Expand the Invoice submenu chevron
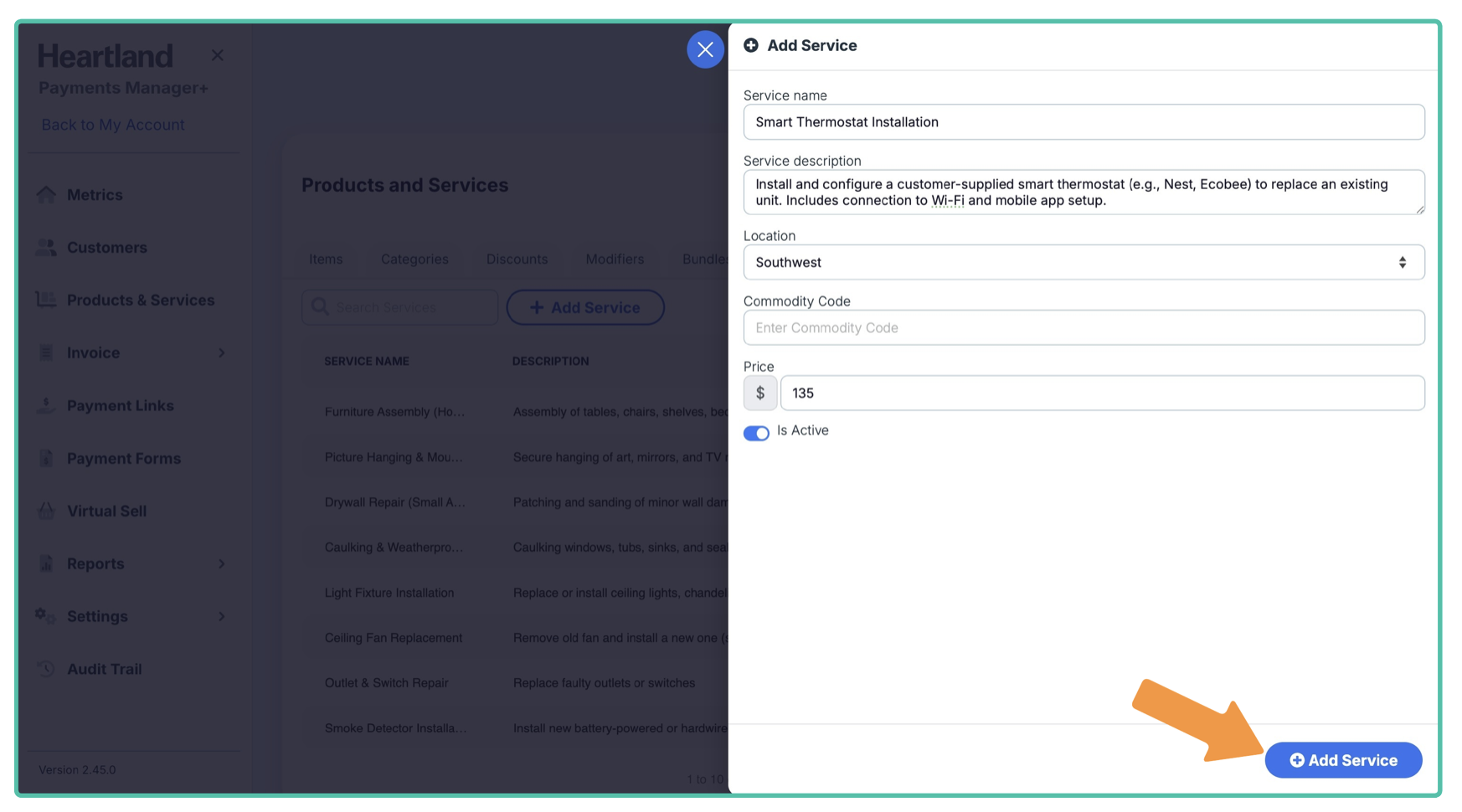Screen dimensions: 1462x812 [x=222, y=352]
